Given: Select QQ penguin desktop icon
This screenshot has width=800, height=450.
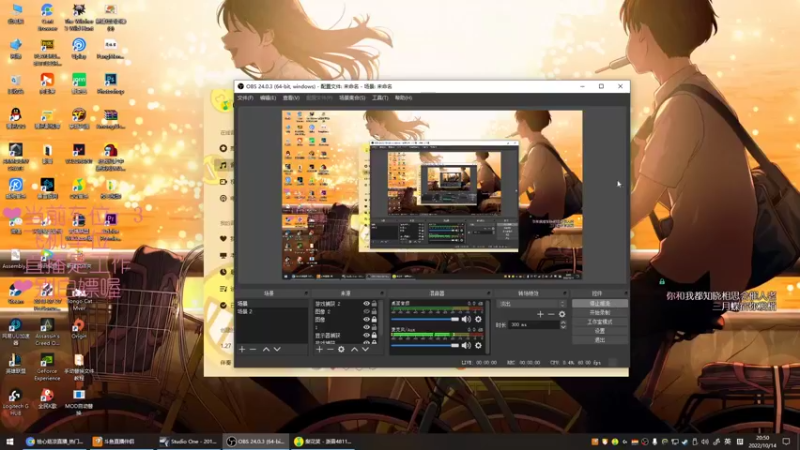Looking at the screenshot, I should point(15,118).
